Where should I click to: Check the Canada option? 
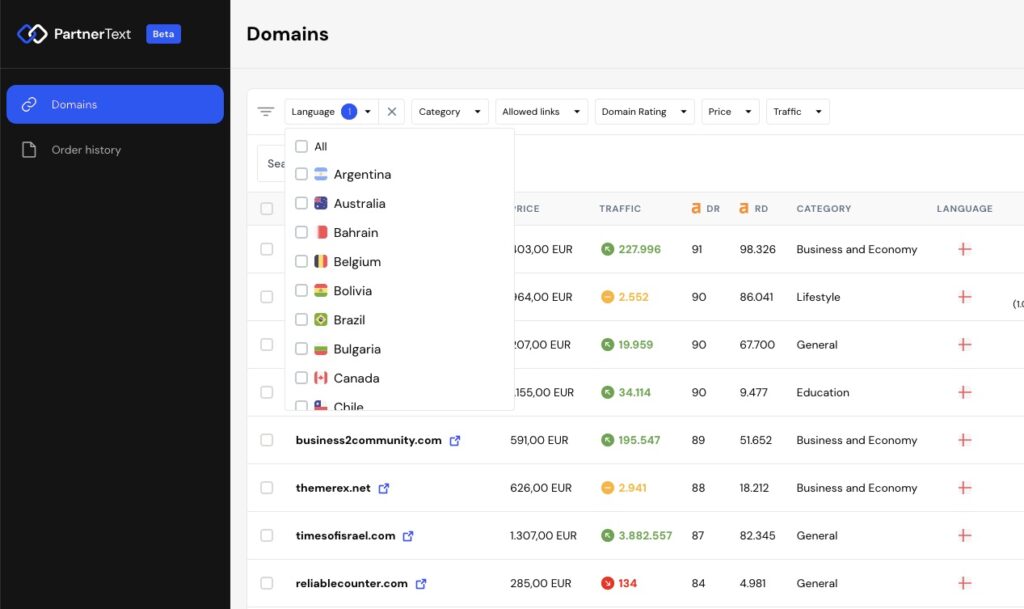point(301,378)
